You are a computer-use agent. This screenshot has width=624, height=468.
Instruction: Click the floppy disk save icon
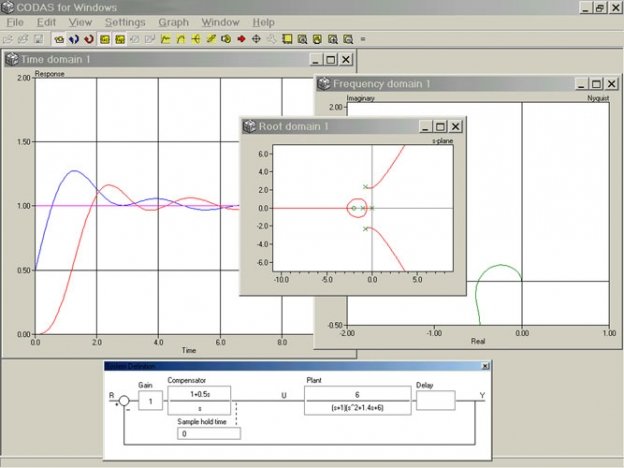37,40
